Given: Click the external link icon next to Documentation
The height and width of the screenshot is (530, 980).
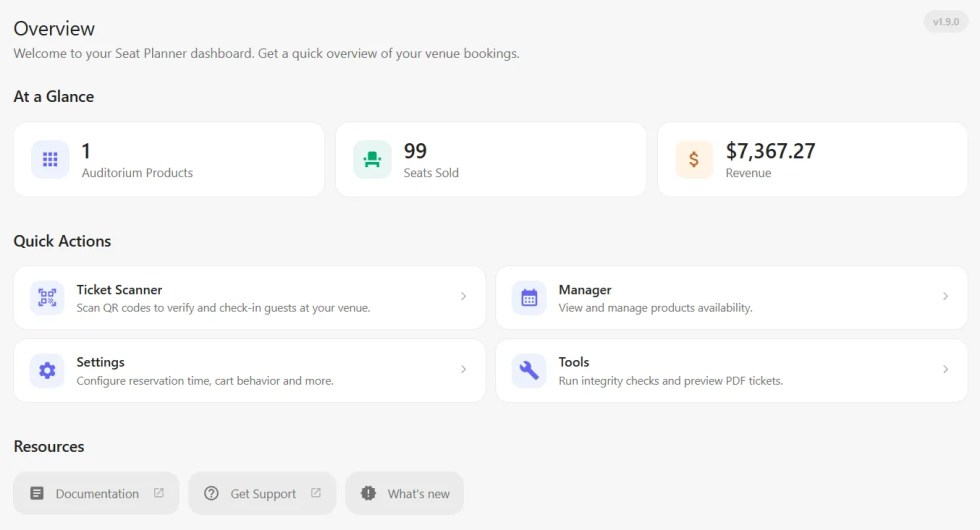Looking at the screenshot, I should [x=159, y=492].
